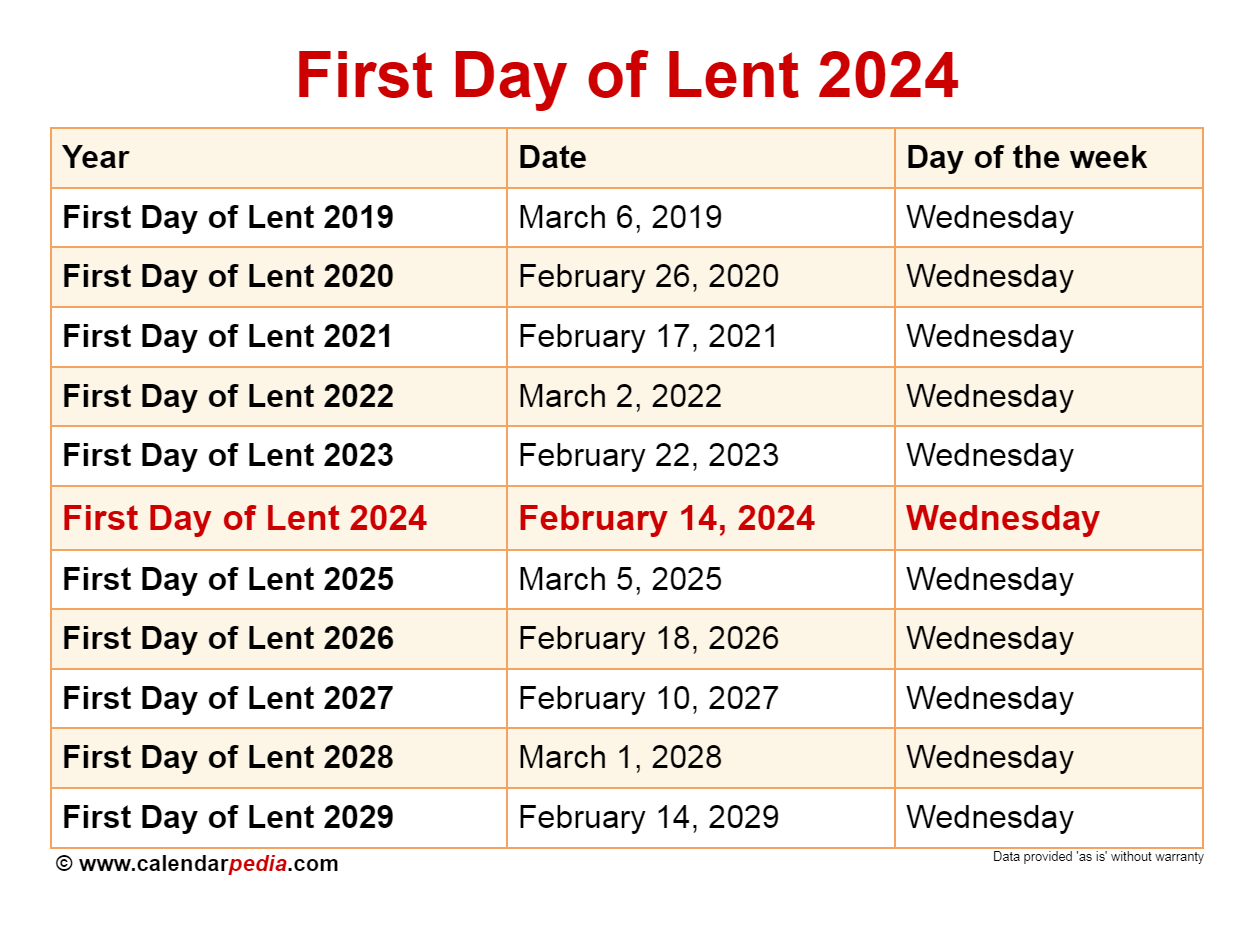Click the 'First Day of Lent 2026' row label
Image resolution: width=1254 pixels, height=925 pixels.
[x=228, y=638]
